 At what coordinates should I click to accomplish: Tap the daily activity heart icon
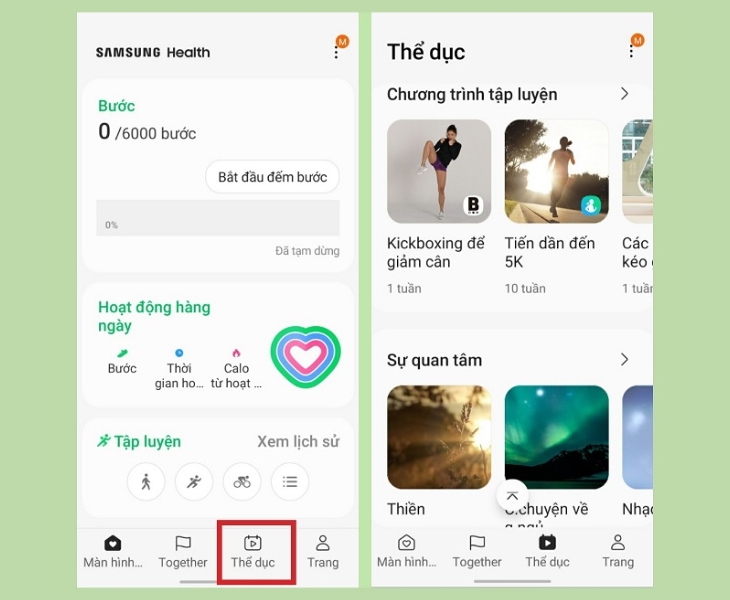(x=305, y=356)
